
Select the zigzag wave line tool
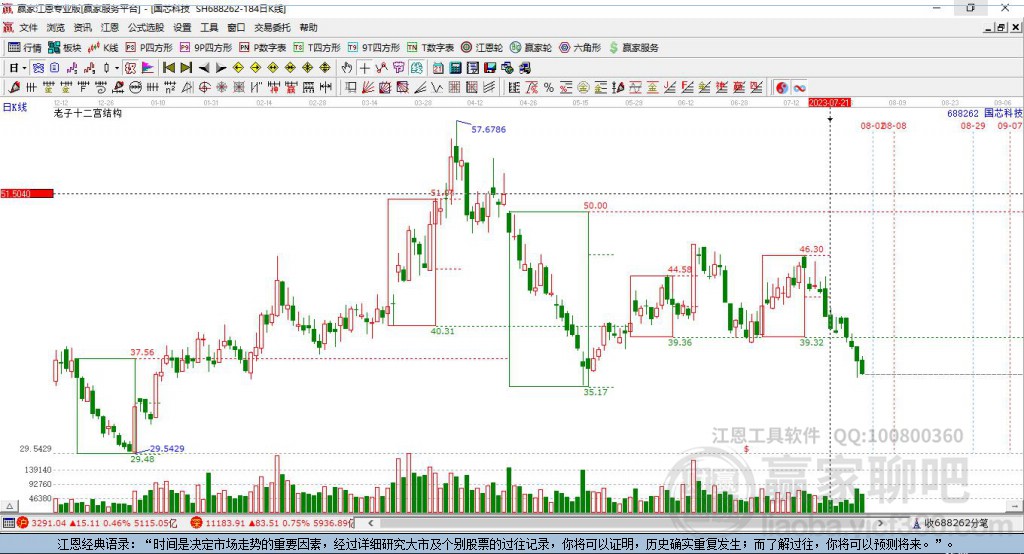click(x=437, y=88)
